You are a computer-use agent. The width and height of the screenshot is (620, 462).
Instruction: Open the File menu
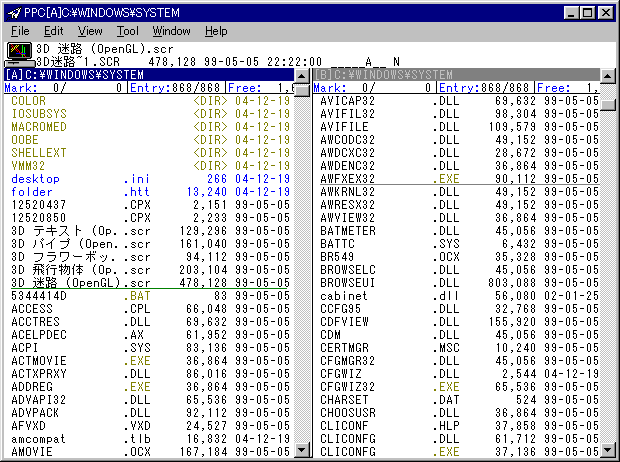(x=19, y=32)
